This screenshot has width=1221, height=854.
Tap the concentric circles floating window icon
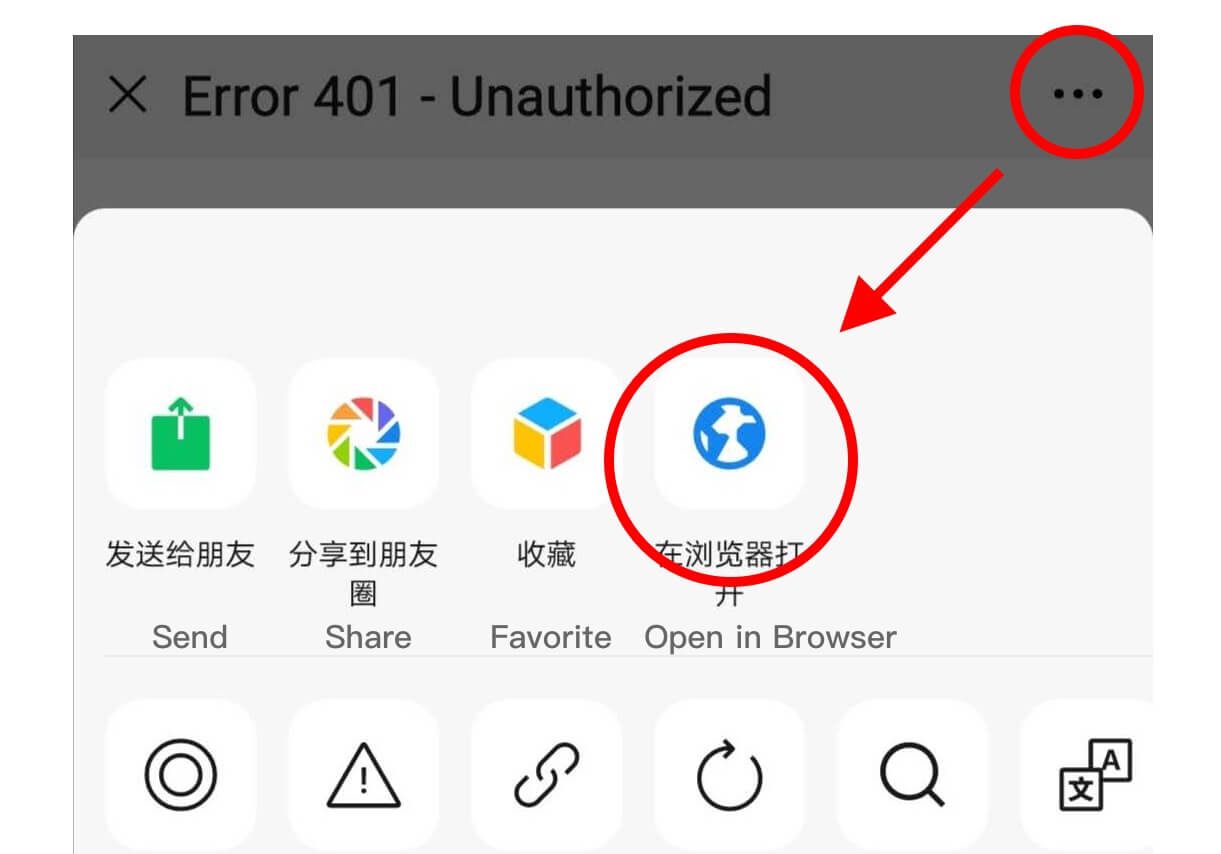pos(181,775)
